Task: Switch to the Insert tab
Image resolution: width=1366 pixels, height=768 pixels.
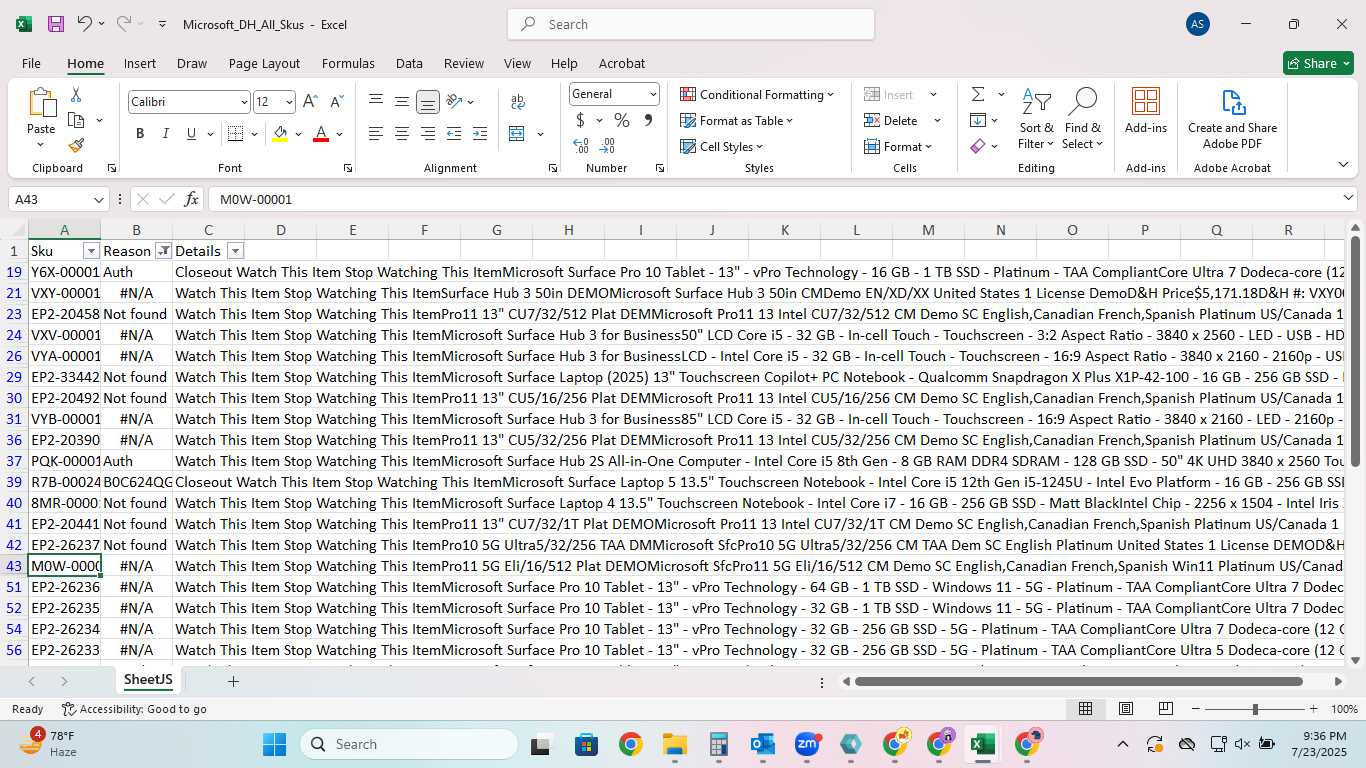Action: tap(140, 63)
